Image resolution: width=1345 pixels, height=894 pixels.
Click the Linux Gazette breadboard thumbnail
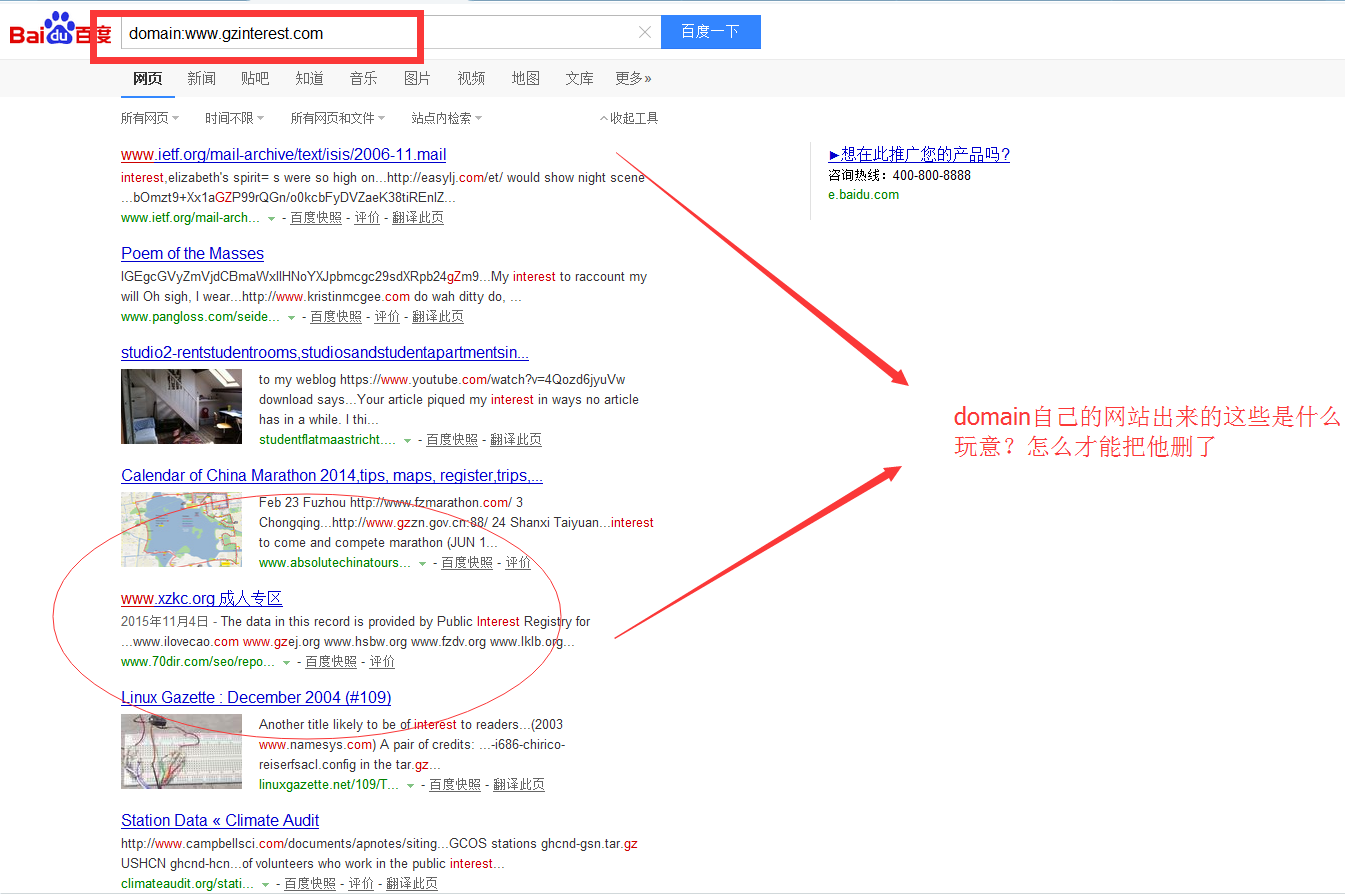point(181,752)
